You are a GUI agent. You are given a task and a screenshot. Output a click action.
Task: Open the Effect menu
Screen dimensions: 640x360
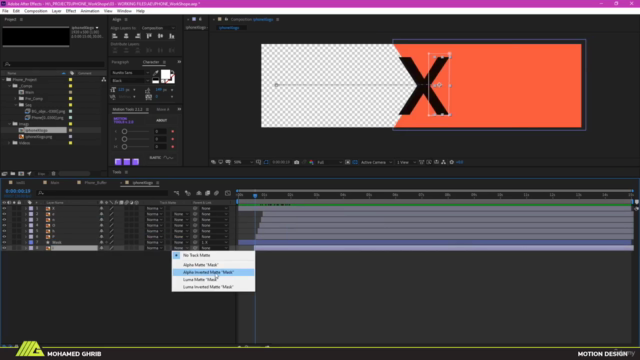click(71, 11)
